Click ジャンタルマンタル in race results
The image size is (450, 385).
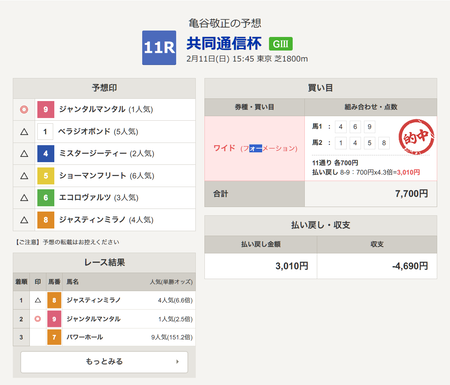(x=93, y=319)
